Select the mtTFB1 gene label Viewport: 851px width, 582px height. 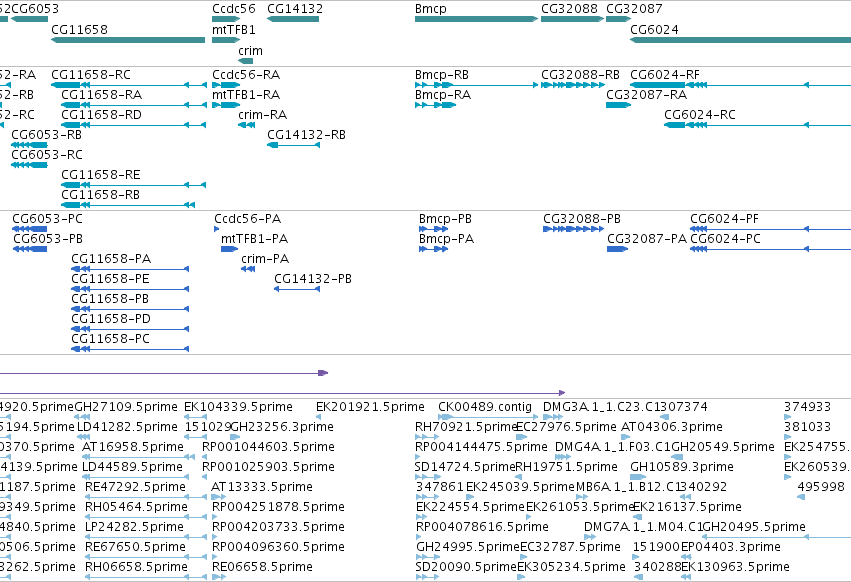click(233, 29)
